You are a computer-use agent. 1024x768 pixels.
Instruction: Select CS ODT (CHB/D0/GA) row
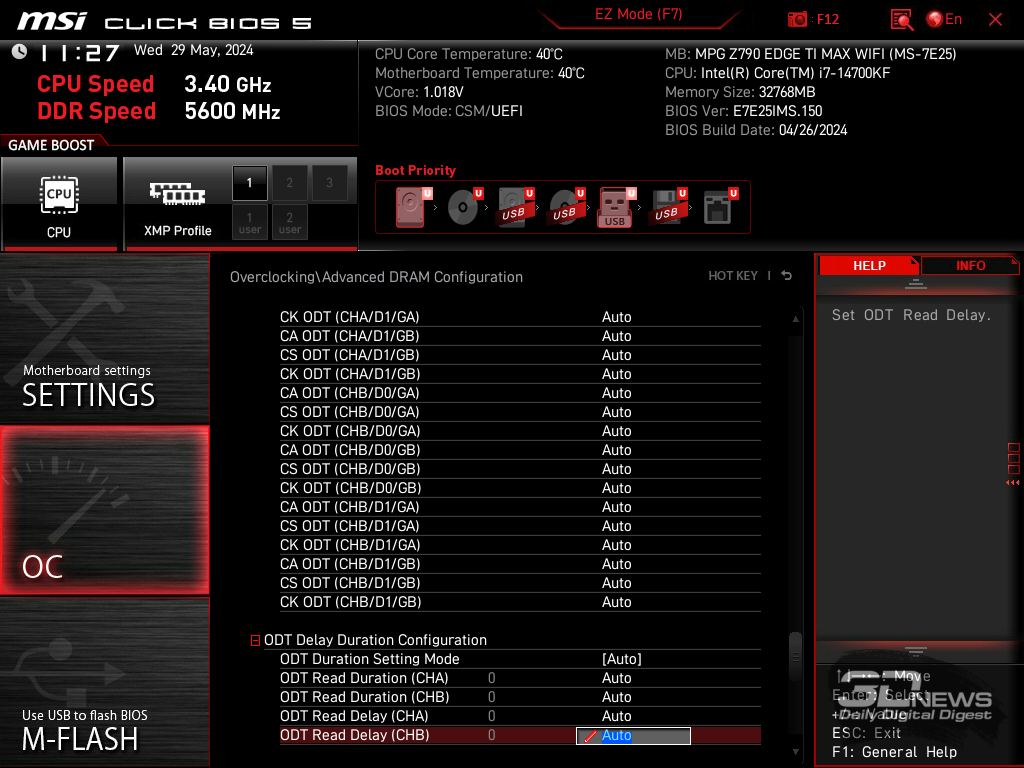tap(520, 411)
